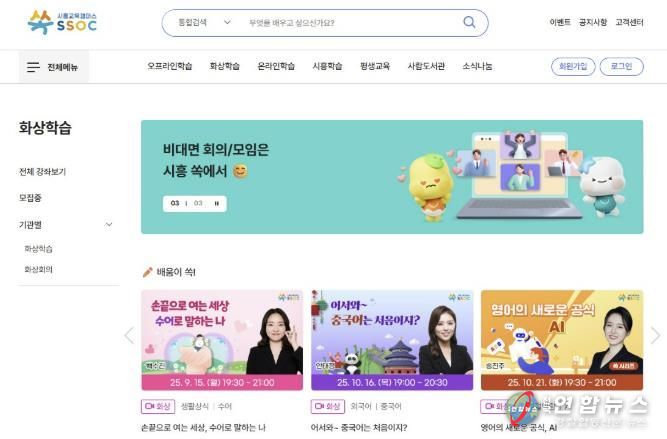Click the 회원가입 button
This screenshot has width=667, height=439.
tap(573, 66)
